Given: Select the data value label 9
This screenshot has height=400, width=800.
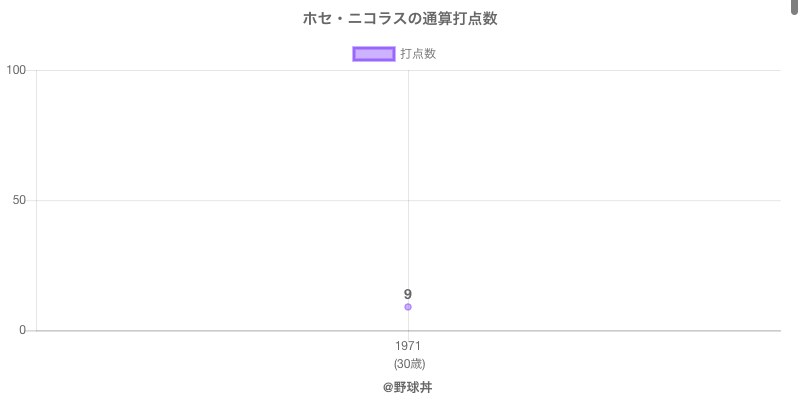Looking at the screenshot, I should click(x=408, y=294).
